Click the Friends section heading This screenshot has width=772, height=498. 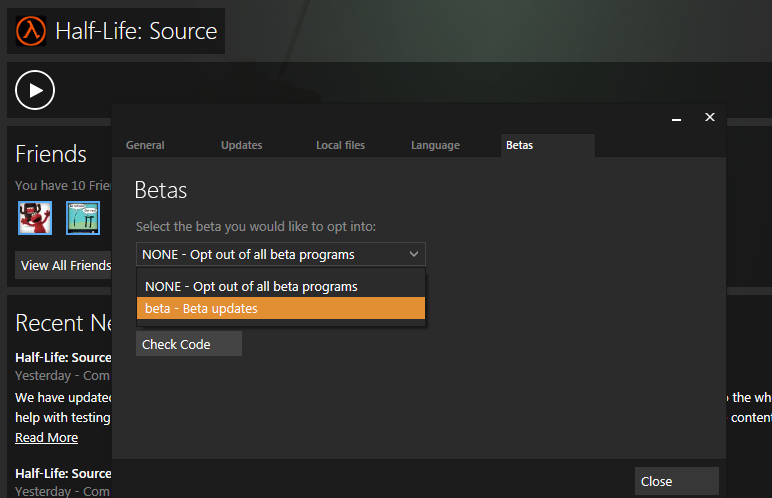pyautogui.click(x=51, y=154)
